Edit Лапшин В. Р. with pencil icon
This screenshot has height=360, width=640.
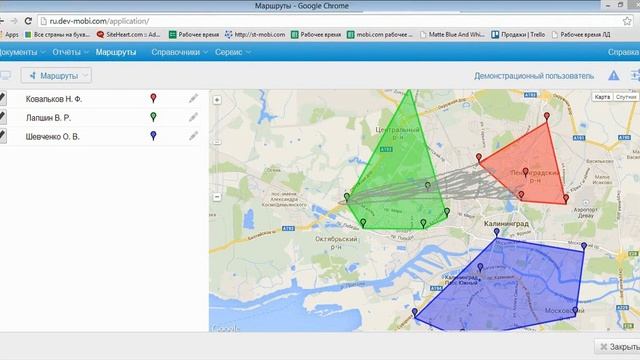[193, 117]
